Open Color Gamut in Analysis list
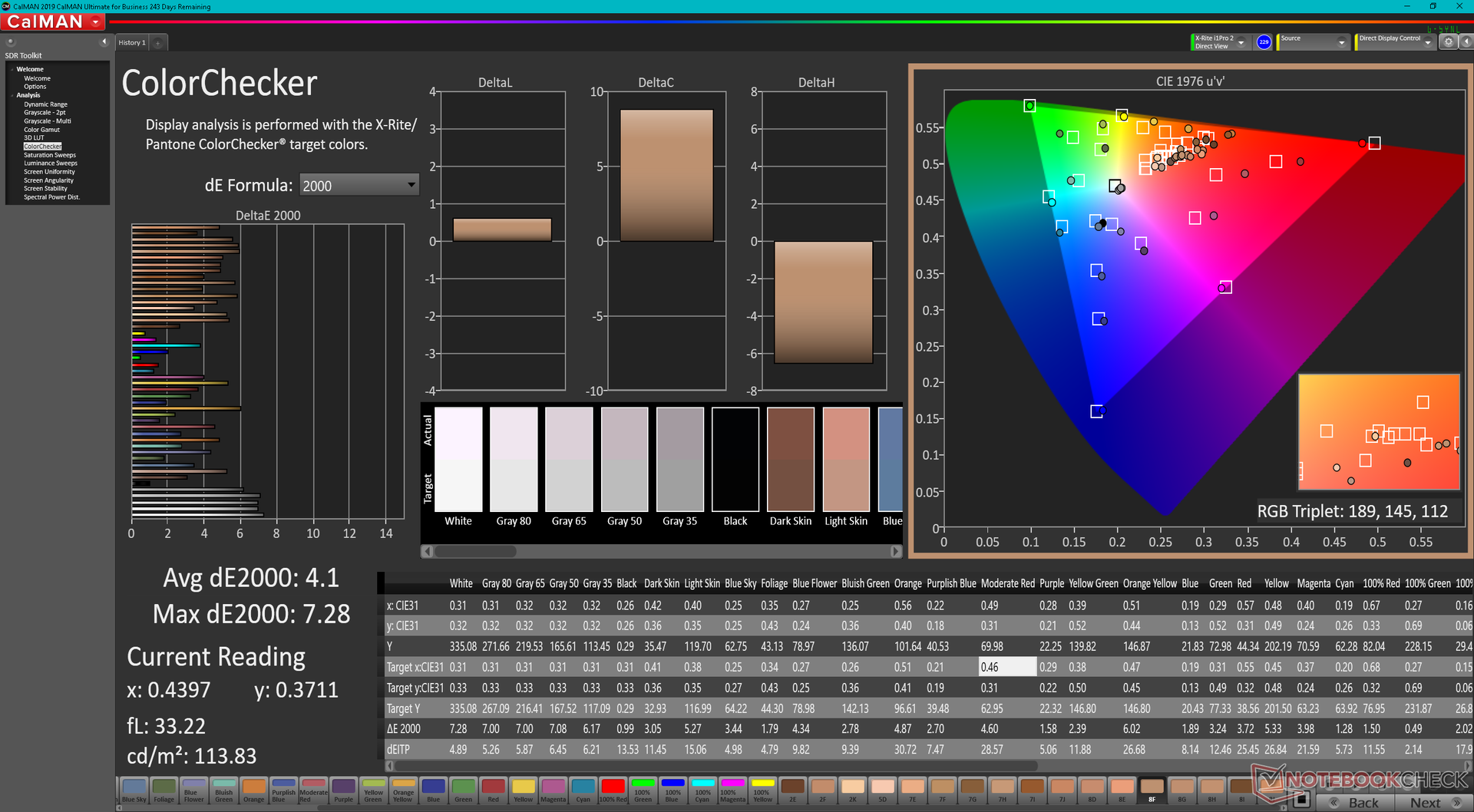 coord(41,130)
